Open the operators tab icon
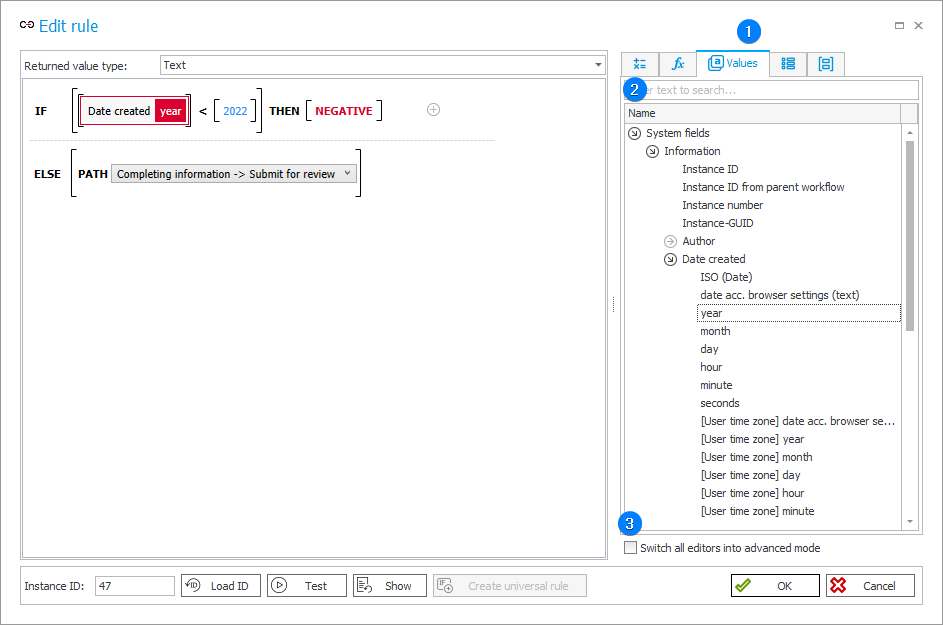This screenshot has height=625, width=943. [x=640, y=64]
